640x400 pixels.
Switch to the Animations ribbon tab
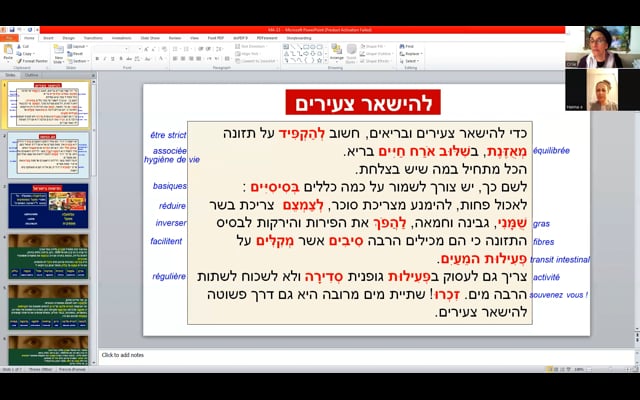[x=122, y=38]
